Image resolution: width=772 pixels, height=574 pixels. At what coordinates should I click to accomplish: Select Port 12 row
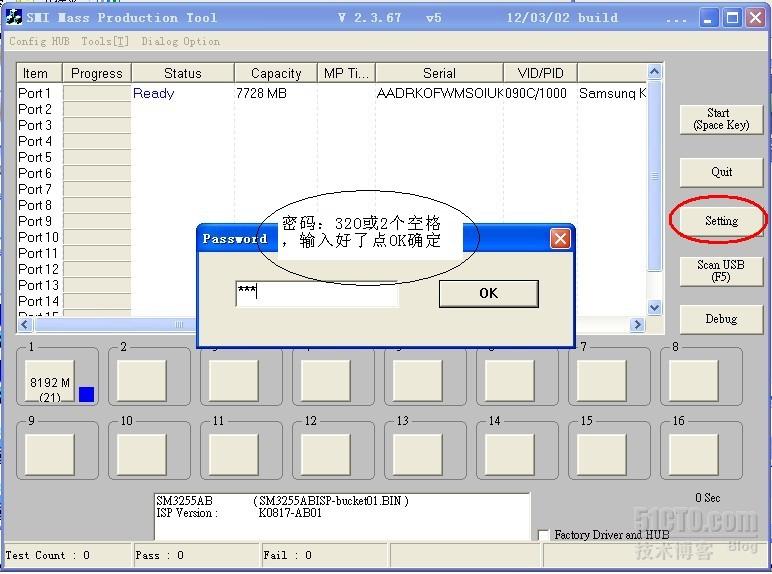tap(106, 269)
